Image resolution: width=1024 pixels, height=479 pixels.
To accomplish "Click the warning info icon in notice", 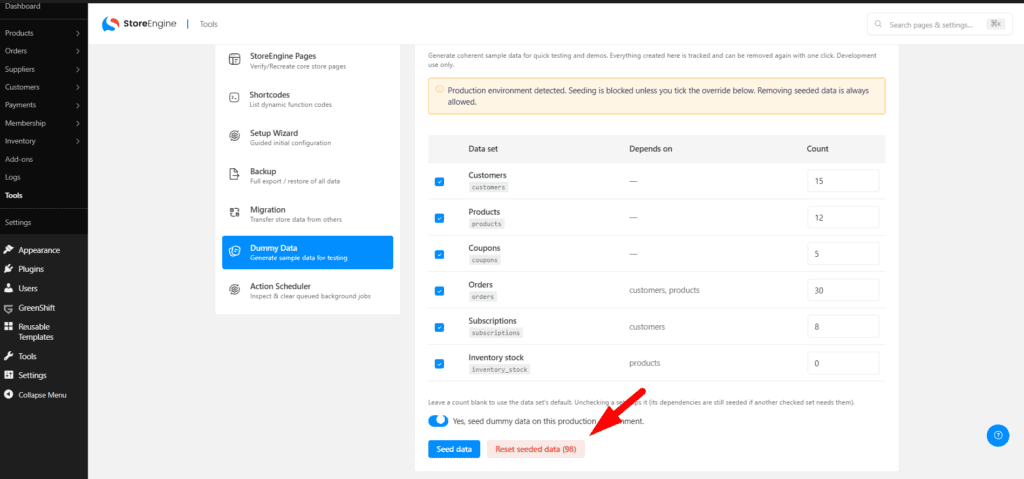I will 440,90.
